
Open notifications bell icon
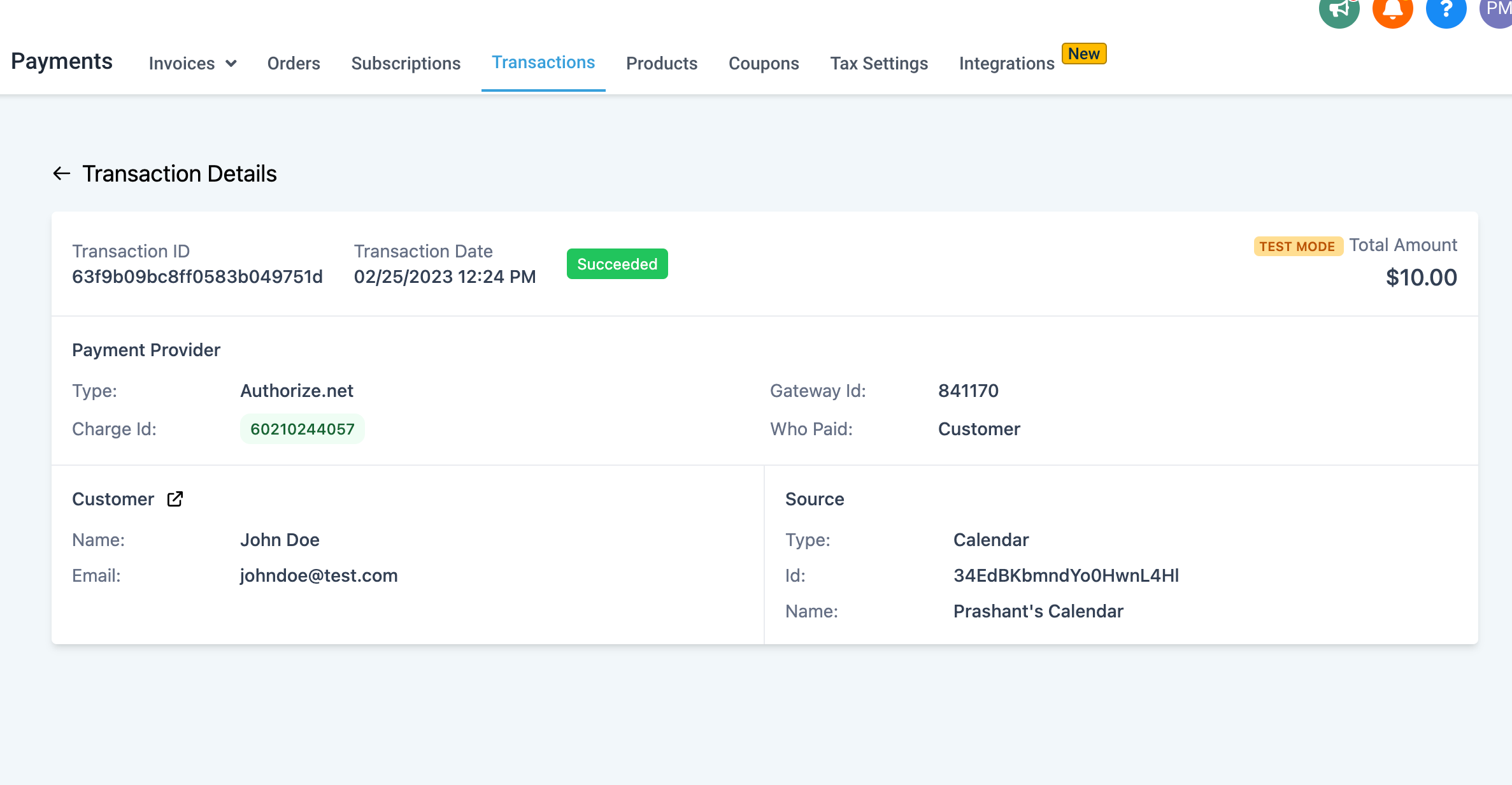click(x=1392, y=10)
